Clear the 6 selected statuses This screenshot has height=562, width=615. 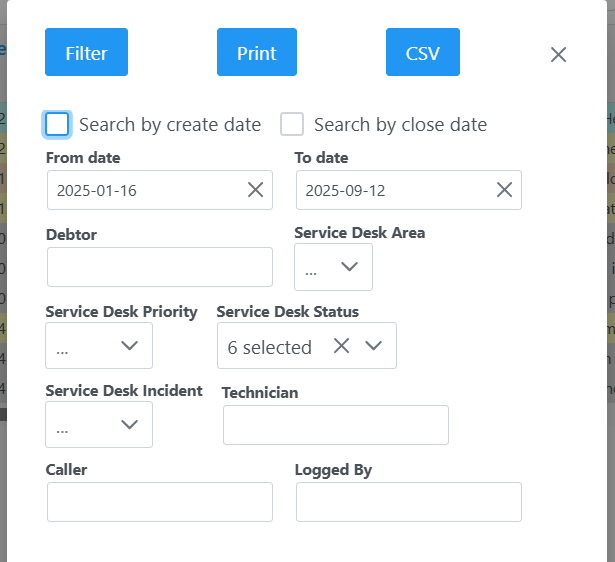point(341,346)
